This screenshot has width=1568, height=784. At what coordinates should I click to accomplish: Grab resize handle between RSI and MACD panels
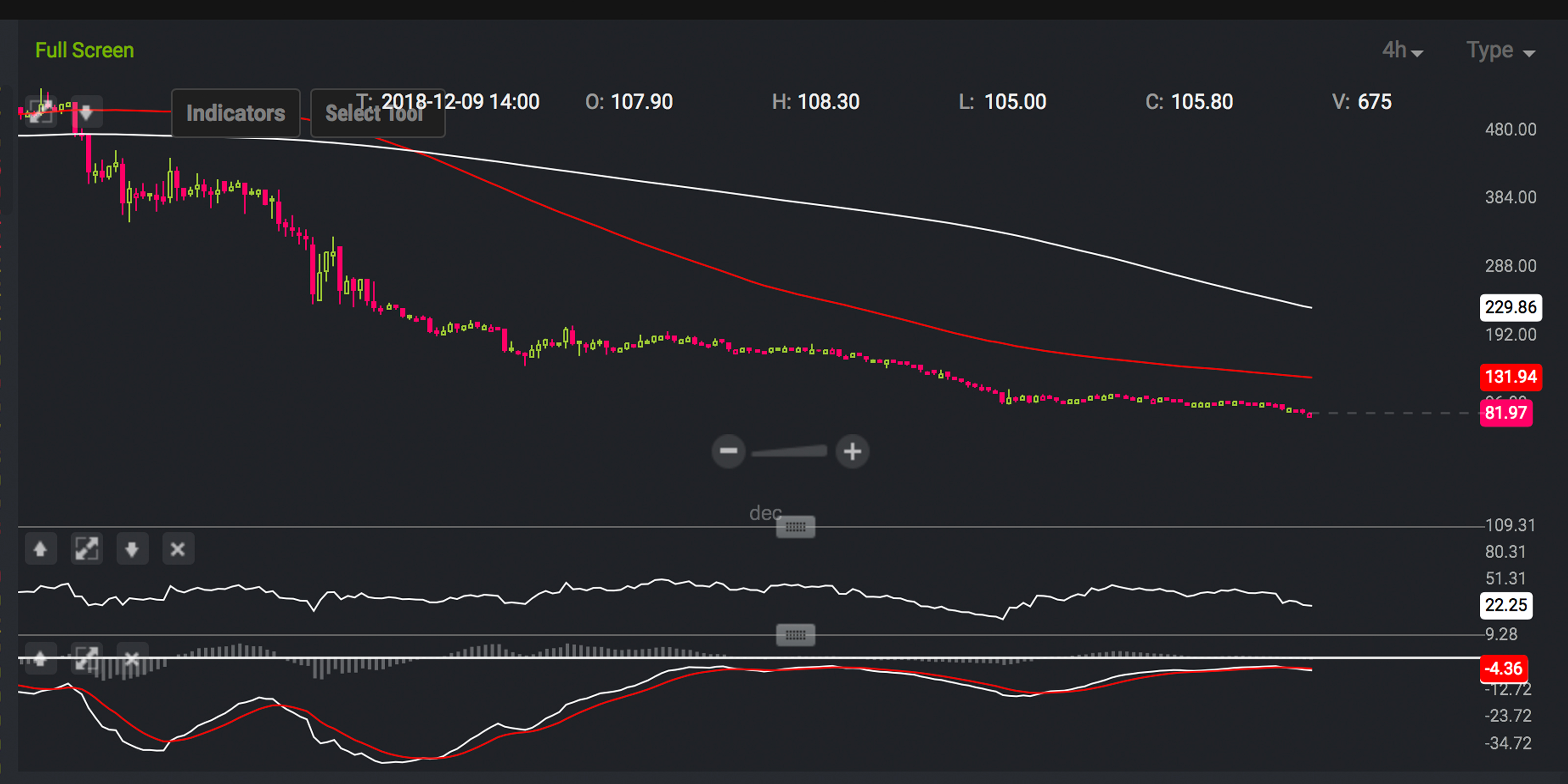pyautogui.click(x=795, y=635)
